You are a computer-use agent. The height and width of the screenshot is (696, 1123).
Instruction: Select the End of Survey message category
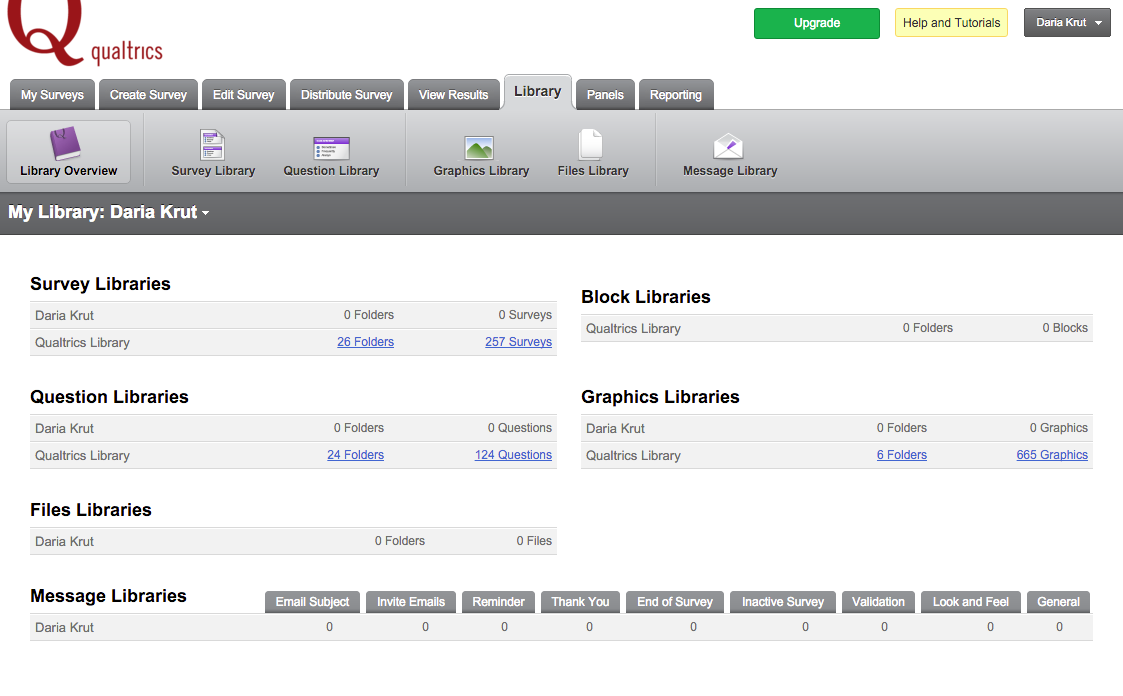coord(675,602)
